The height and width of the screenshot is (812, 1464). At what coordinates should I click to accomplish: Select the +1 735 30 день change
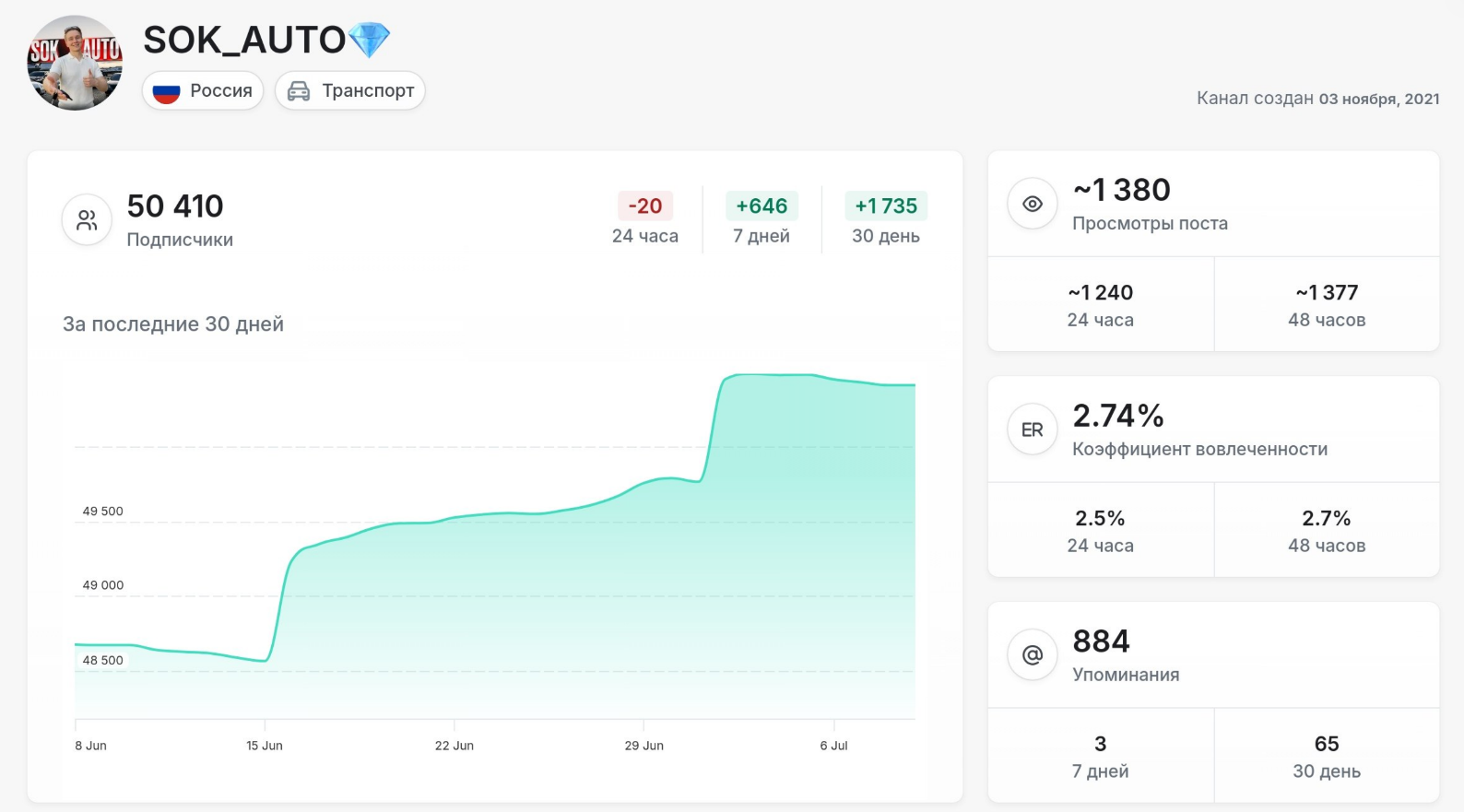[886, 219]
